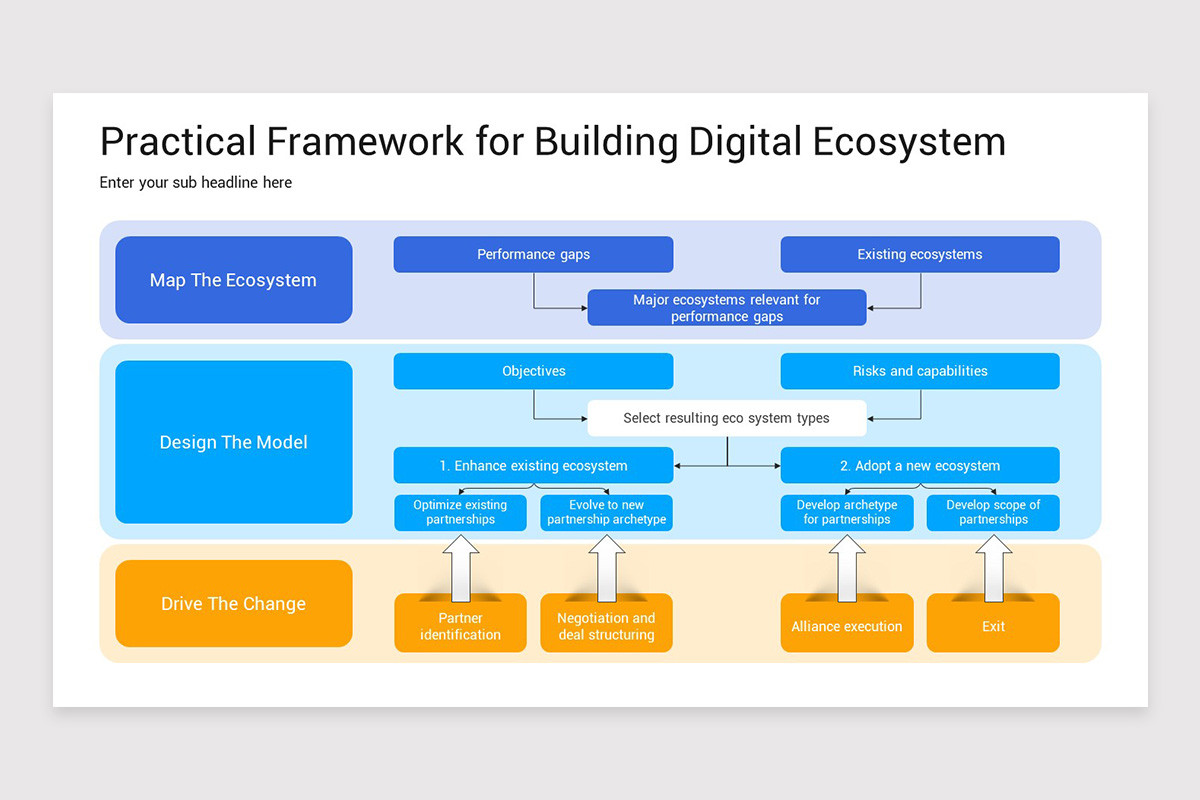Click the Objectives box
Viewport: 1200px width, 800px height.
533,371
